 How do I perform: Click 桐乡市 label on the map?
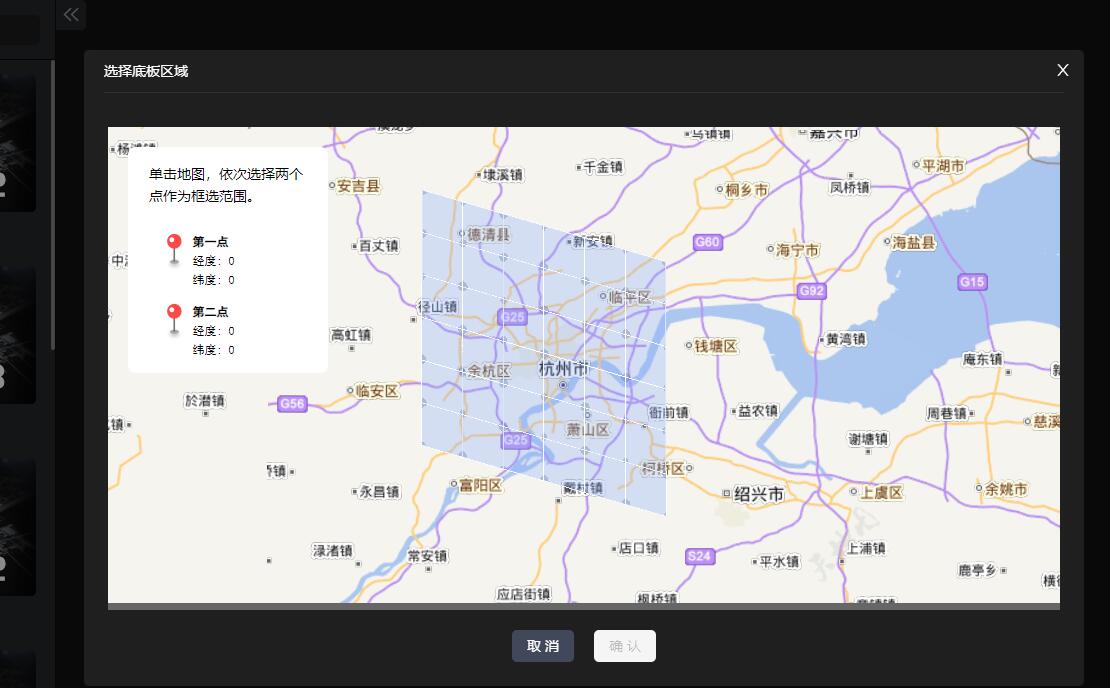click(x=747, y=190)
